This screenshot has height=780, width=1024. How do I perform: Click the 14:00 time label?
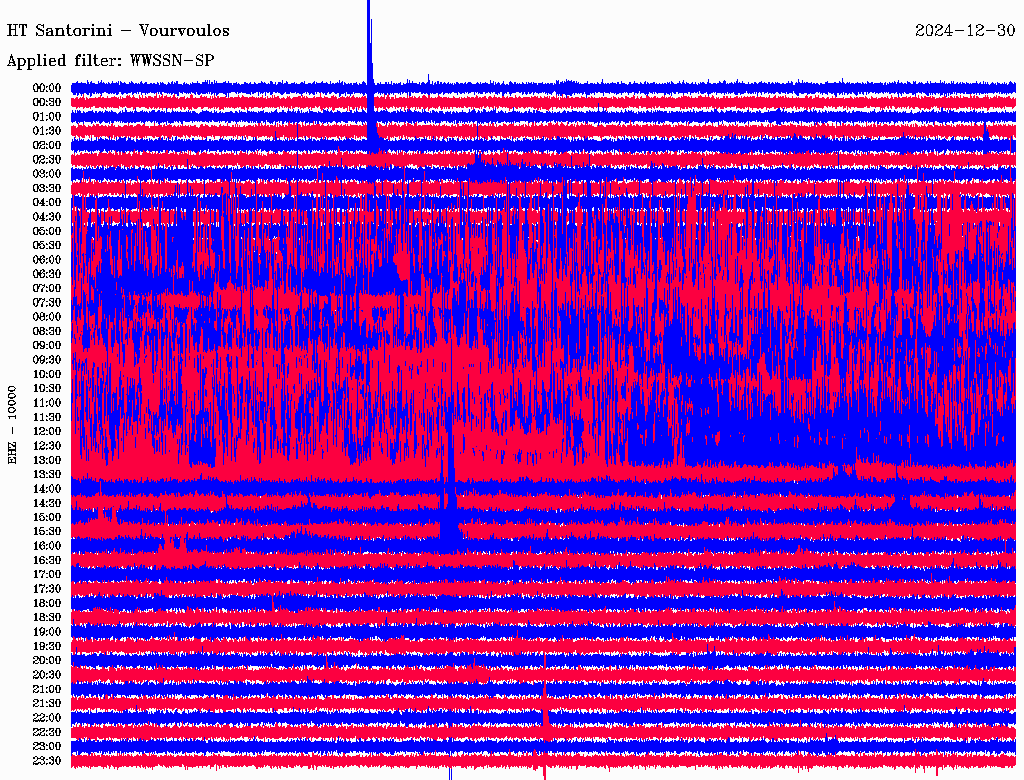pyautogui.click(x=47, y=489)
